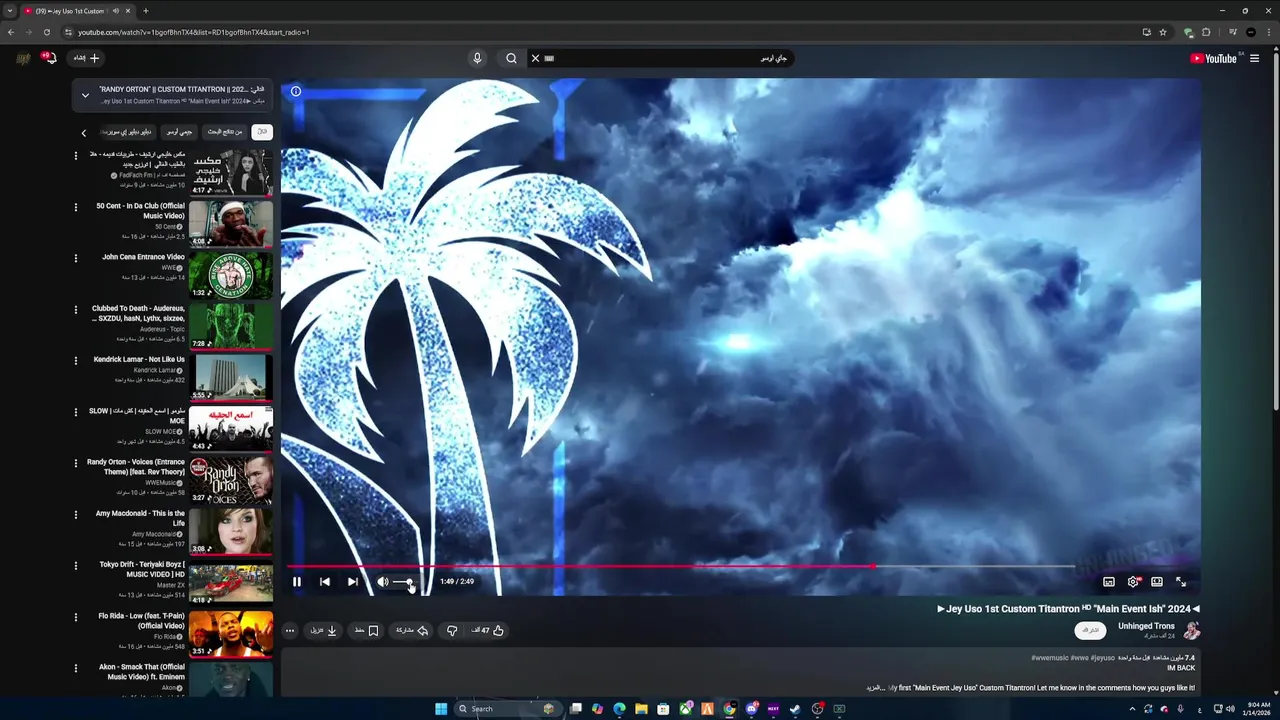
Task: Open John Cena Entrance Video thumbnail
Action: pos(231,275)
